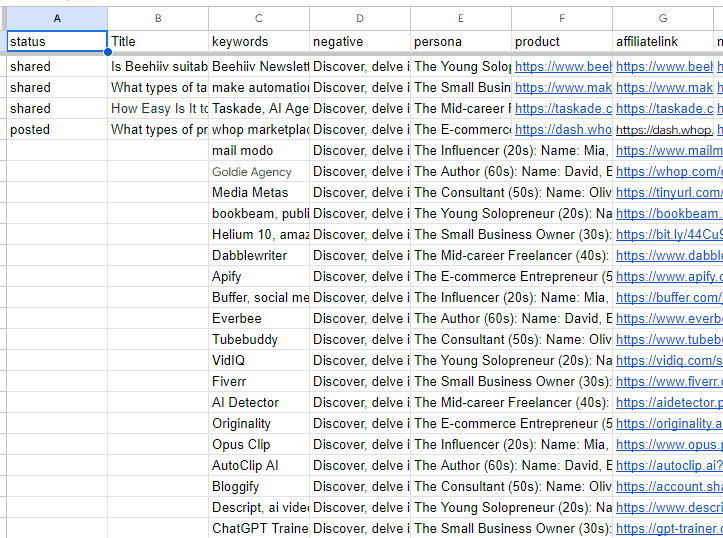Select keywords cell 'whop marketplac'
The width and height of the screenshot is (723, 538).
(259, 130)
